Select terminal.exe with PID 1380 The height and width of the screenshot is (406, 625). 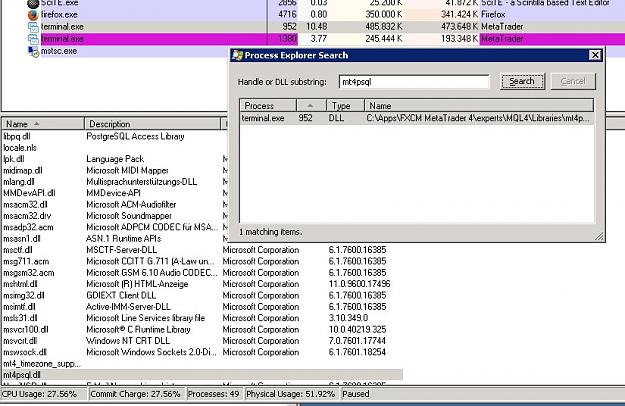tap(62, 39)
